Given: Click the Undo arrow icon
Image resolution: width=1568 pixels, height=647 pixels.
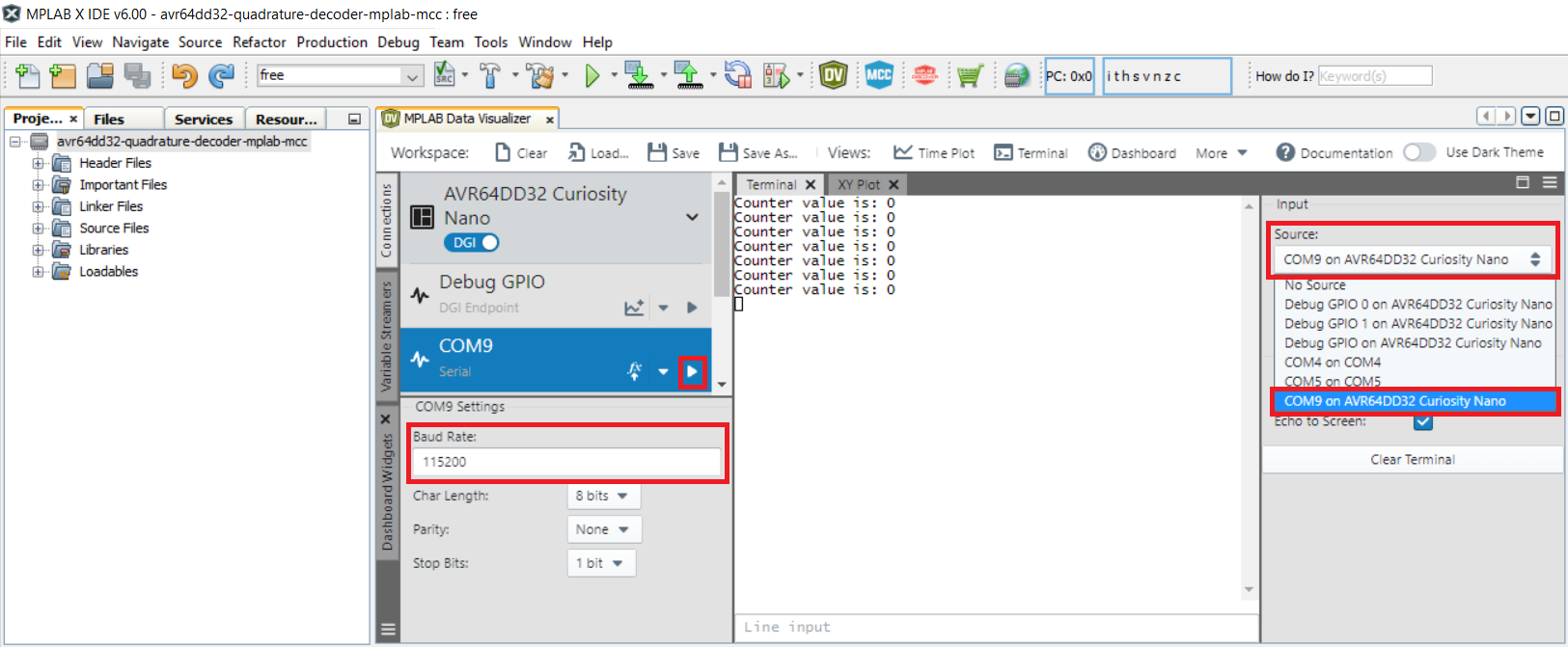Looking at the screenshot, I should pyautogui.click(x=184, y=75).
